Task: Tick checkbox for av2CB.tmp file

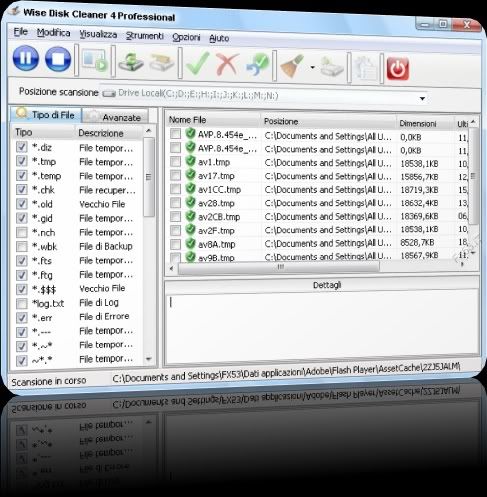Action: (175, 216)
